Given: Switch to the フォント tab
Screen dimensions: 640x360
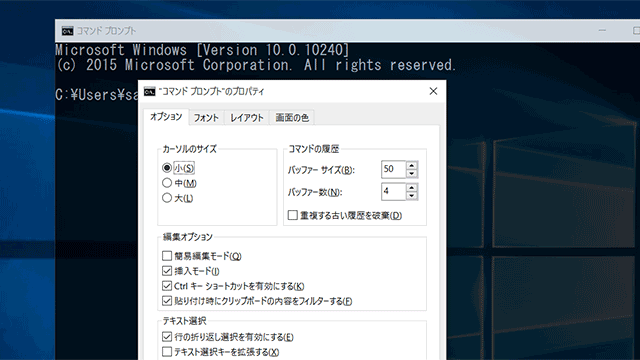Looking at the screenshot, I should pyautogui.click(x=206, y=118).
